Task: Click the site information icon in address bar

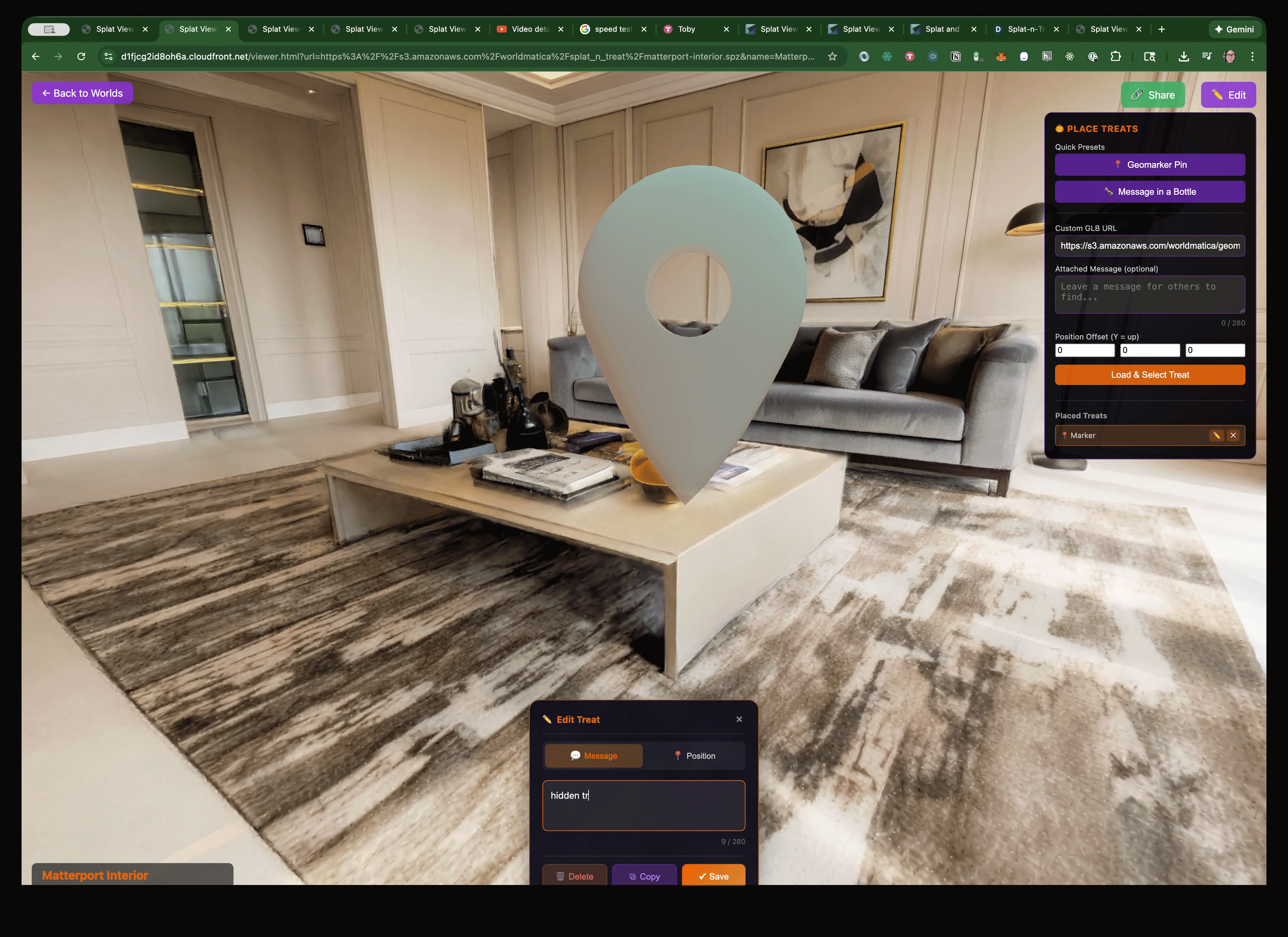Action: pos(108,56)
